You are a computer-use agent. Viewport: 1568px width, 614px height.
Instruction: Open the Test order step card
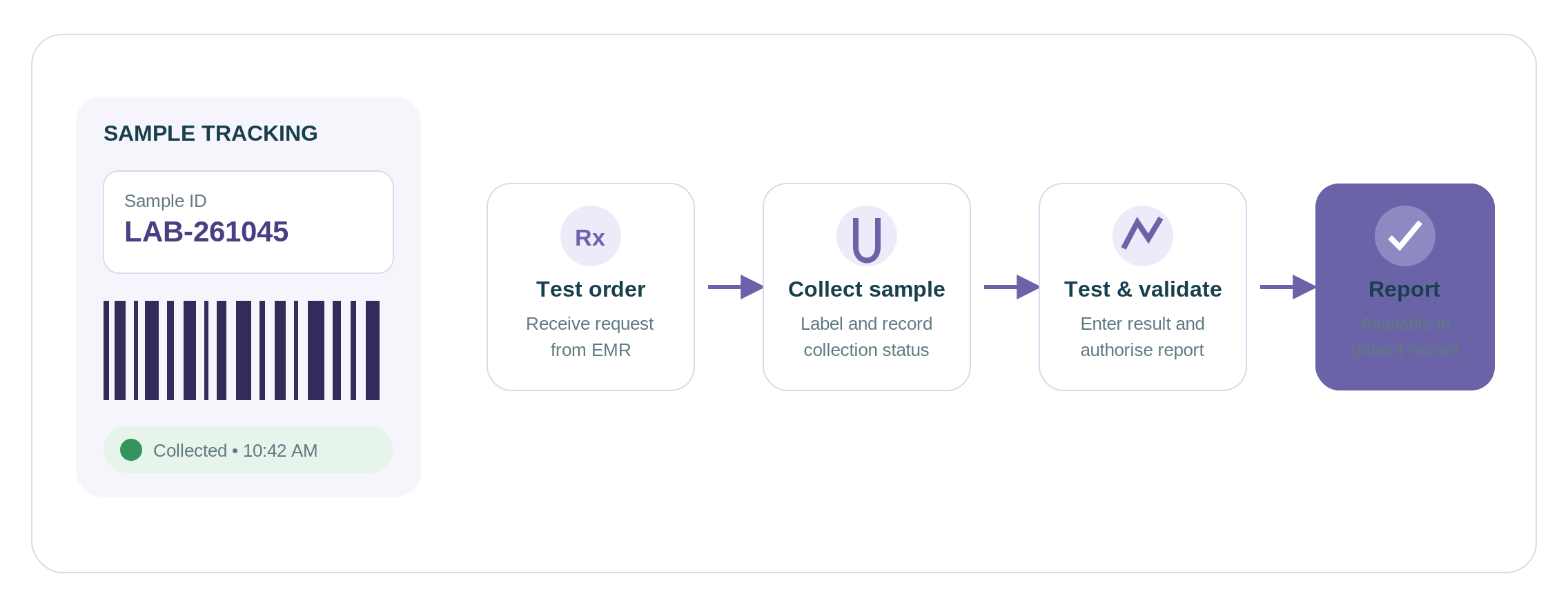[x=590, y=287]
